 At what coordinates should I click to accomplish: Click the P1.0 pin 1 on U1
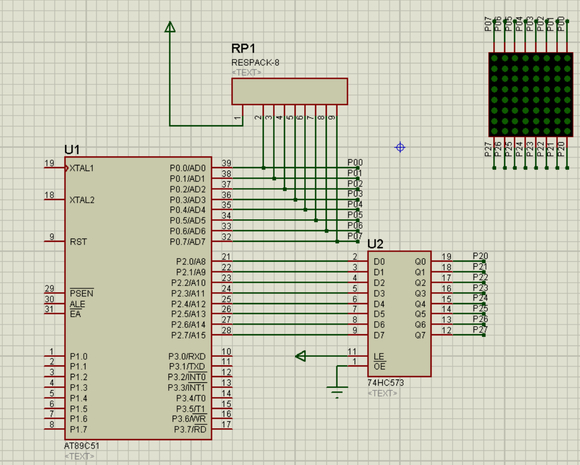(x=55, y=356)
